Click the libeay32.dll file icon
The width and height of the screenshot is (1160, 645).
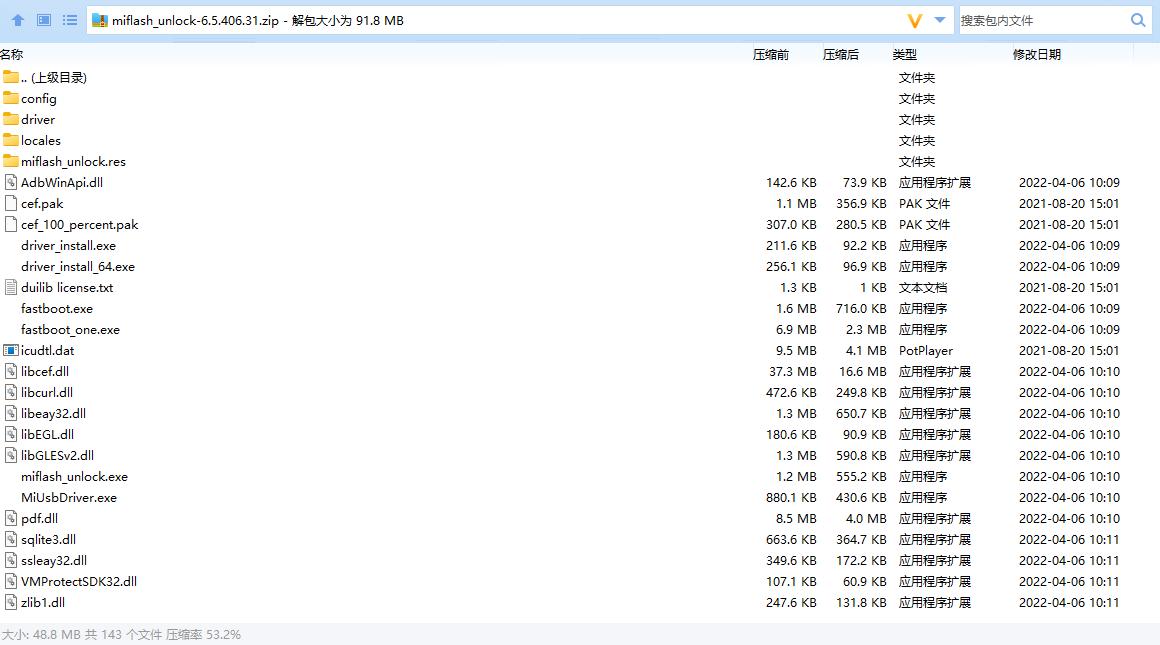10,413
